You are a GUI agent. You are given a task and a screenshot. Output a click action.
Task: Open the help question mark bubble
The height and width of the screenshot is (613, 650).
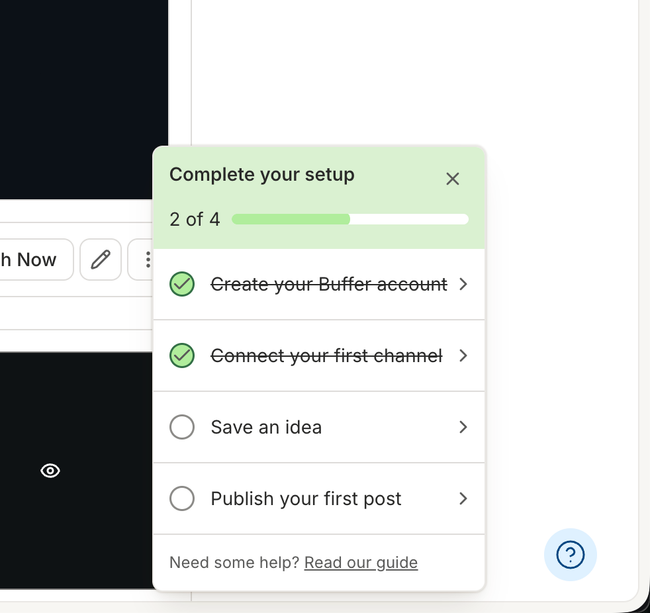(x=570, y=555)
